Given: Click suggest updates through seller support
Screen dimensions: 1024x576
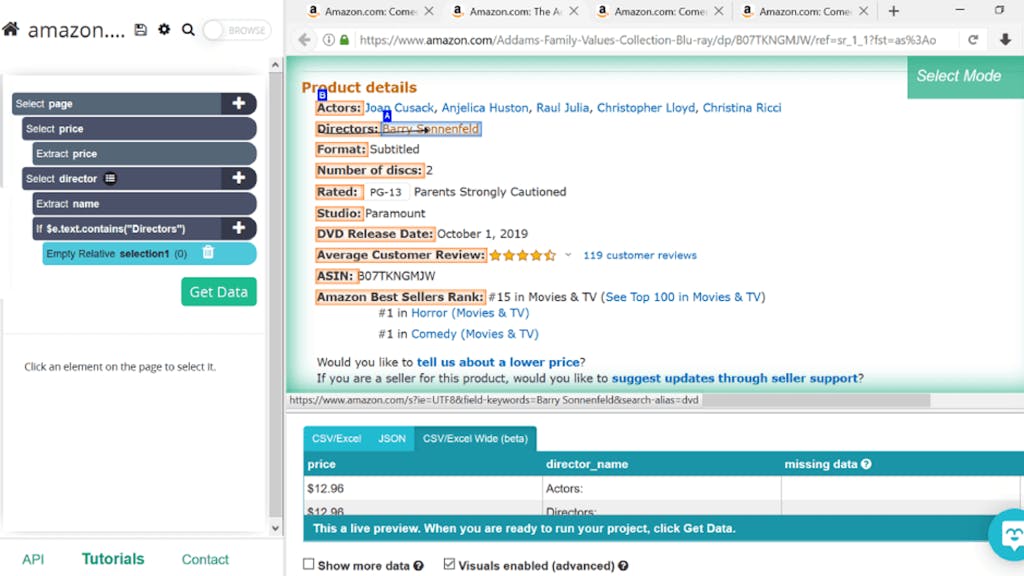Looking at the screenshot, I should (735, 378).
